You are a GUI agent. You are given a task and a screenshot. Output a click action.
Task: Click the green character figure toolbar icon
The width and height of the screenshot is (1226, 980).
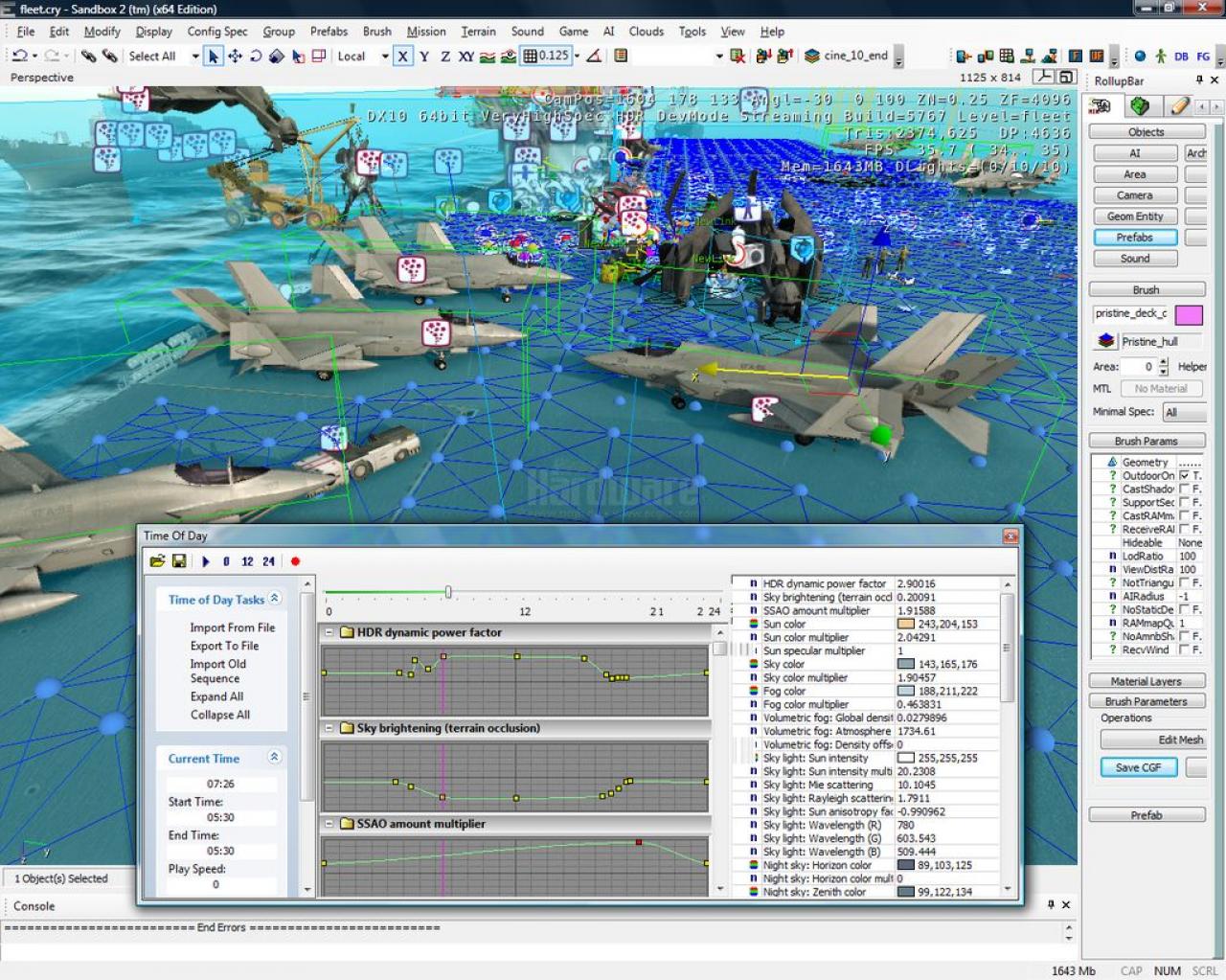coord(1160,56)
